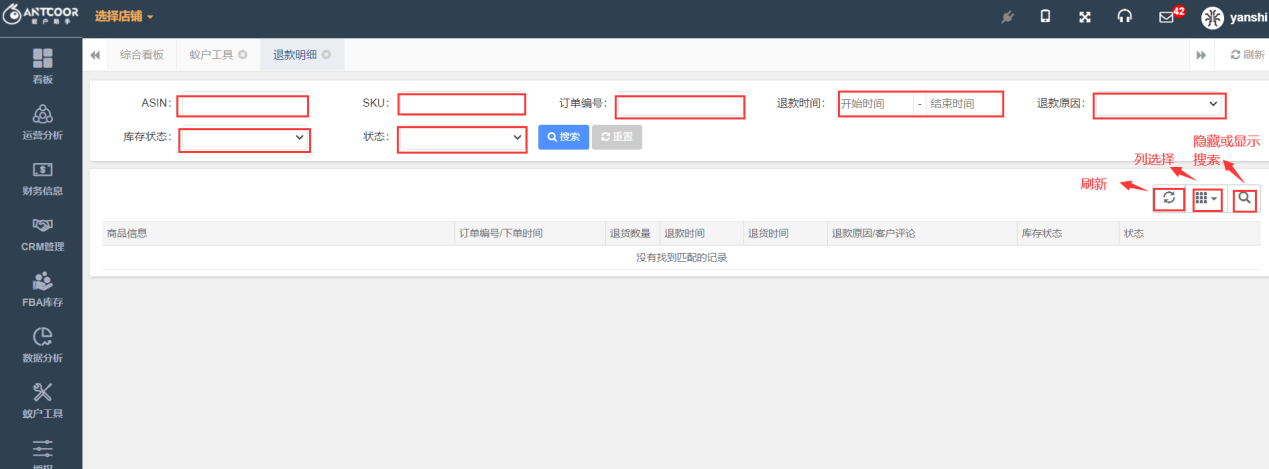Click the 刷新 button in tab bar
Image resolution: width=1269 pixels, height=469 pixels.
point(1247,55)
